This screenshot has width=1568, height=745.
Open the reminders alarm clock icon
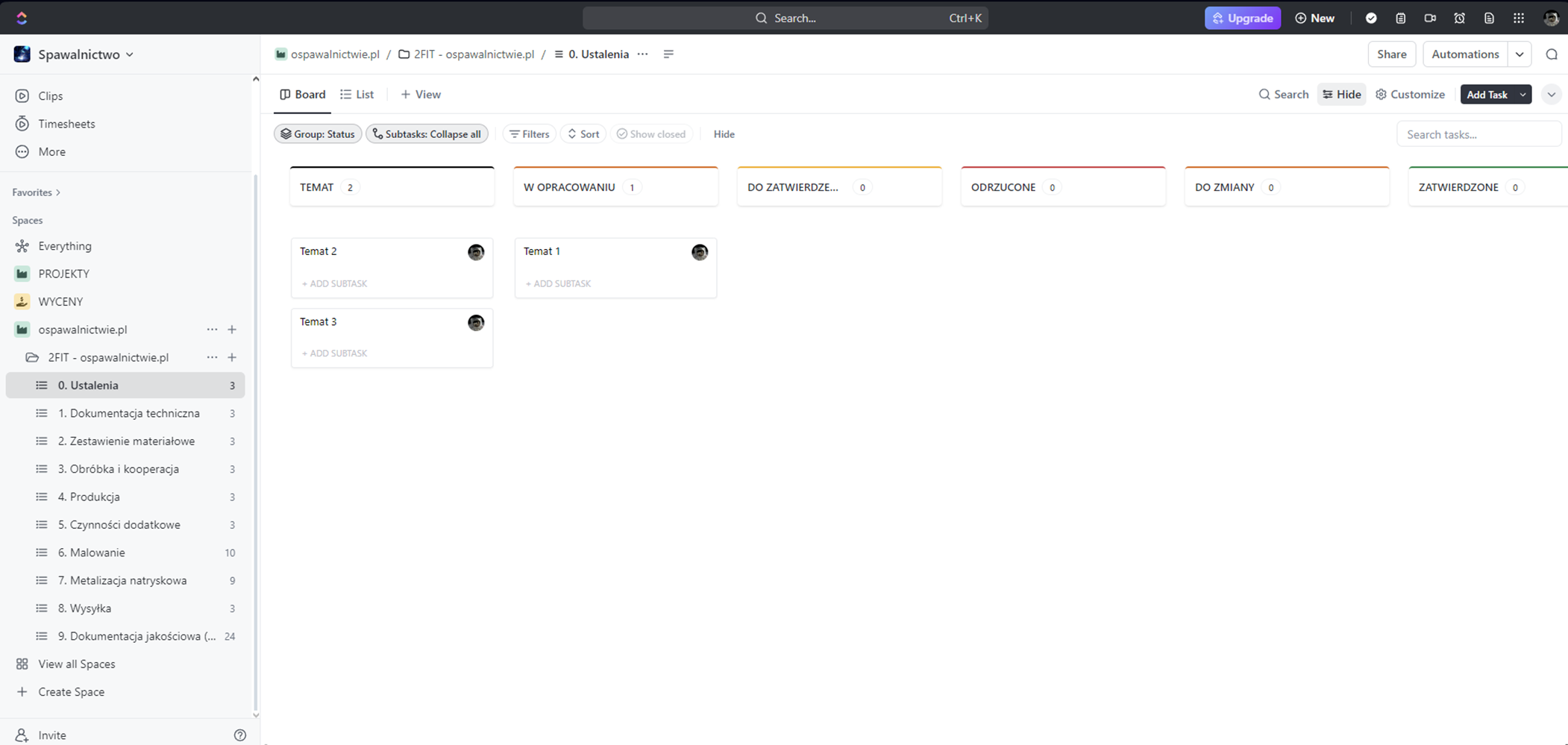[1459, 18]
